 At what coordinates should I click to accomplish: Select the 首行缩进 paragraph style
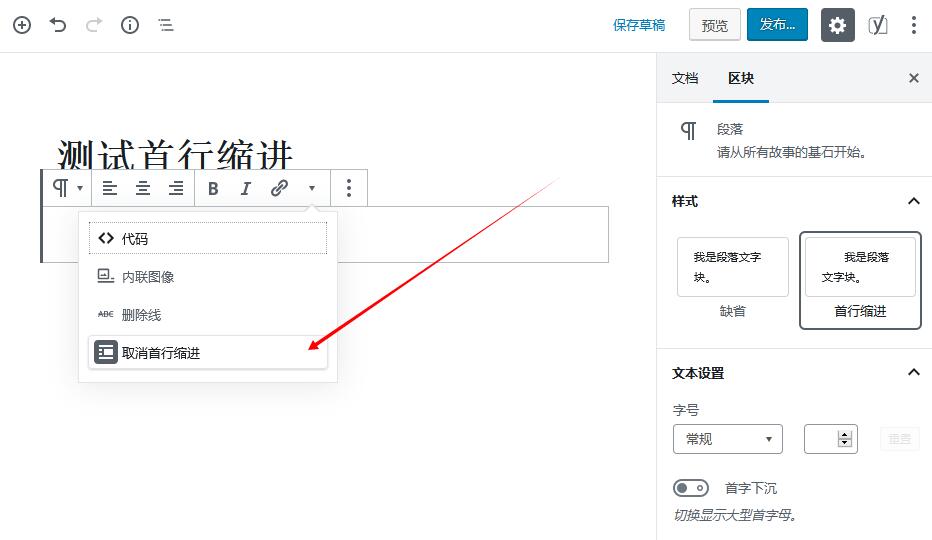[860, 280]
